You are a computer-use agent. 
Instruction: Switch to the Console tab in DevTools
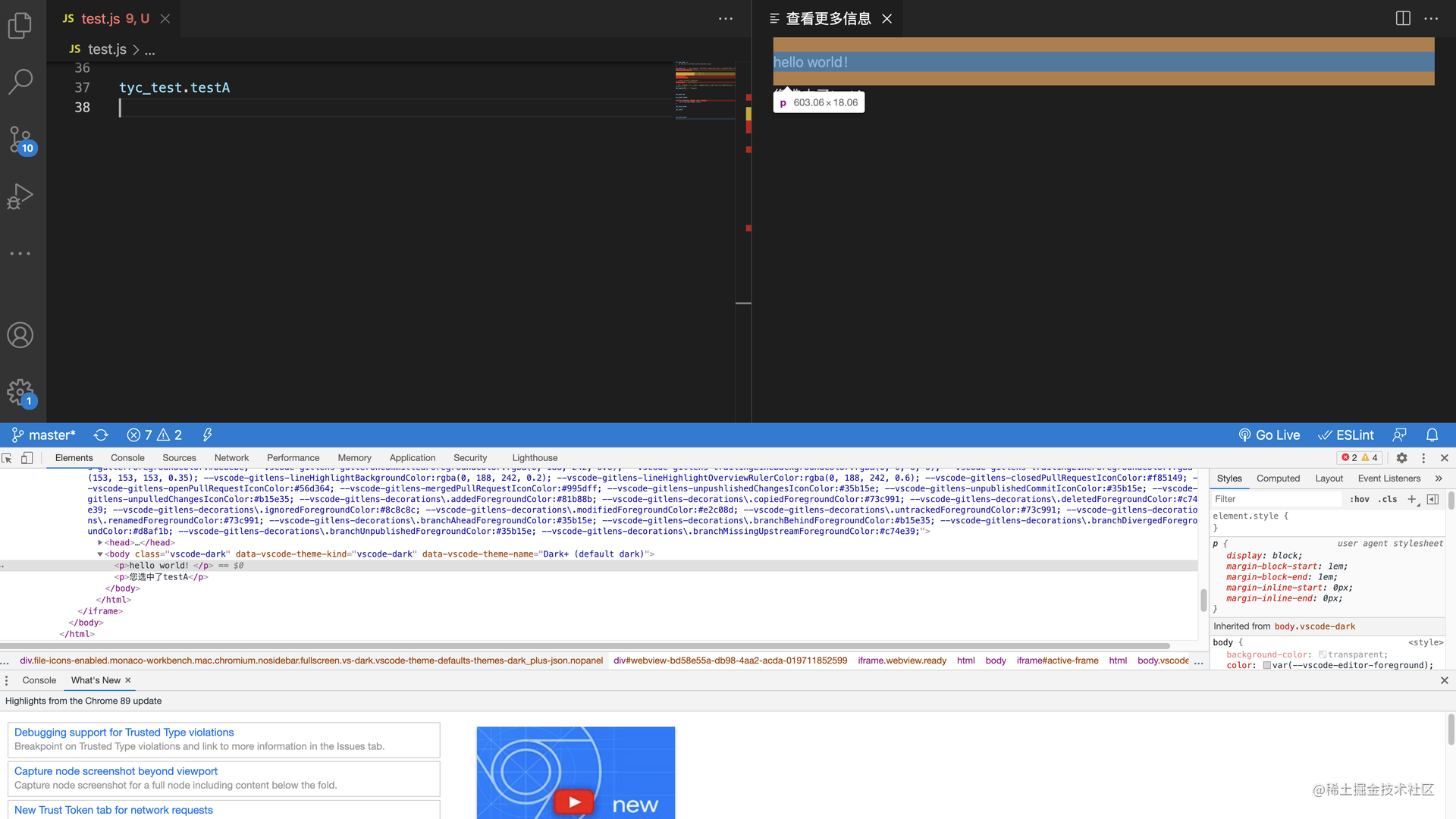point(127,458)
